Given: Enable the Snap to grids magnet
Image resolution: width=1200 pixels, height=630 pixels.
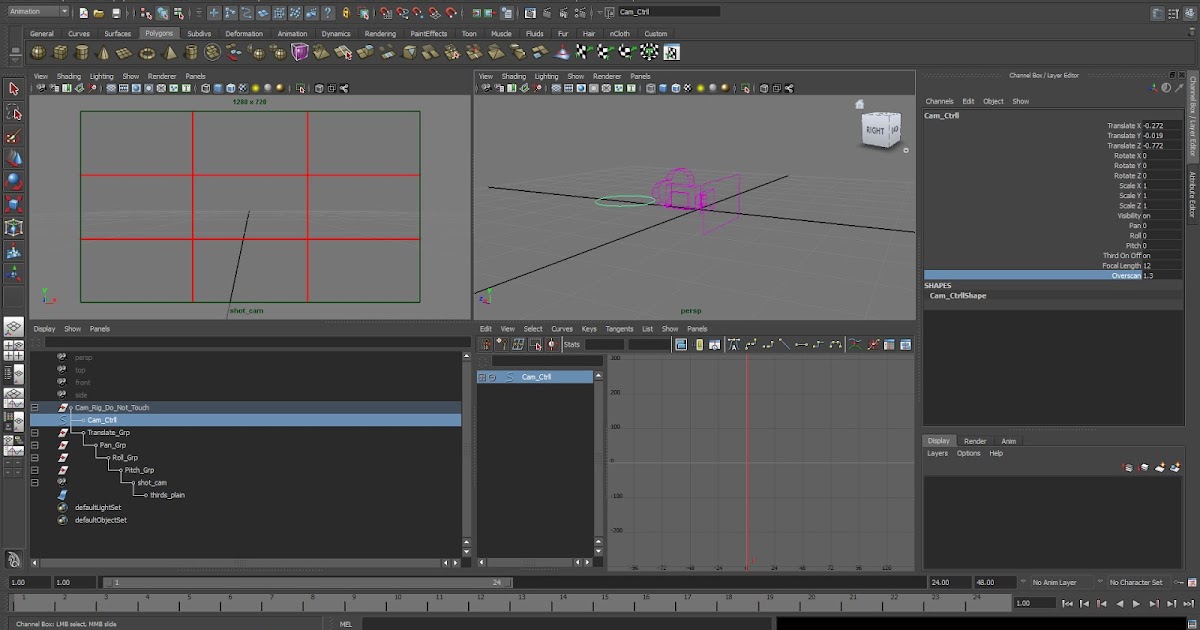Looking at the screenshot, I should click(x=384, y=12).
